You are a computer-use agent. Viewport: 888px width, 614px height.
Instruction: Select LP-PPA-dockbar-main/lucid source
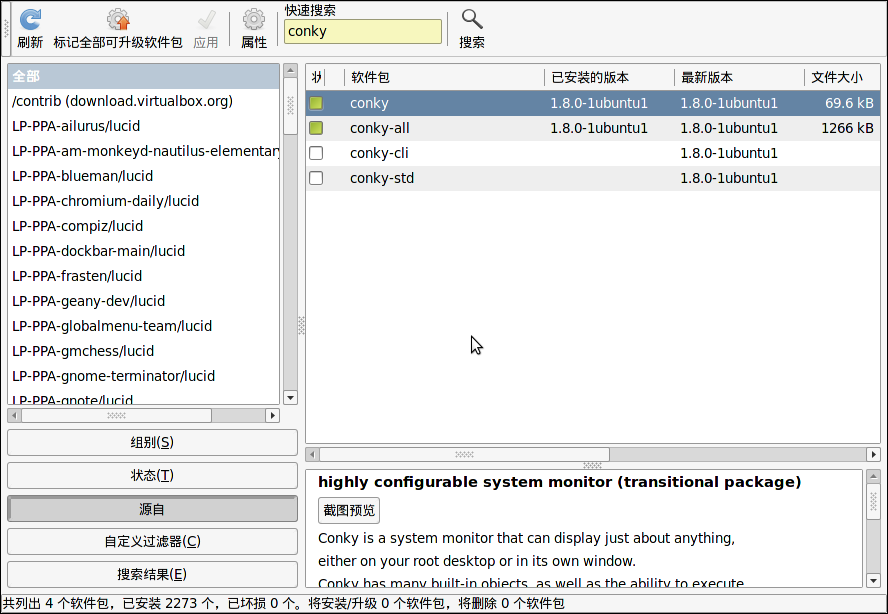(x=143, y=251)
